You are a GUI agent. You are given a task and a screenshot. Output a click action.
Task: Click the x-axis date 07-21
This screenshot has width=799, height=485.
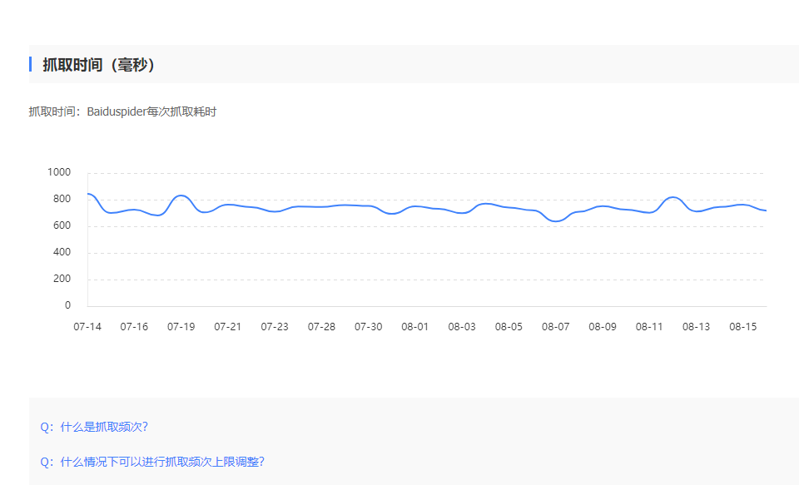click(228, 327)
